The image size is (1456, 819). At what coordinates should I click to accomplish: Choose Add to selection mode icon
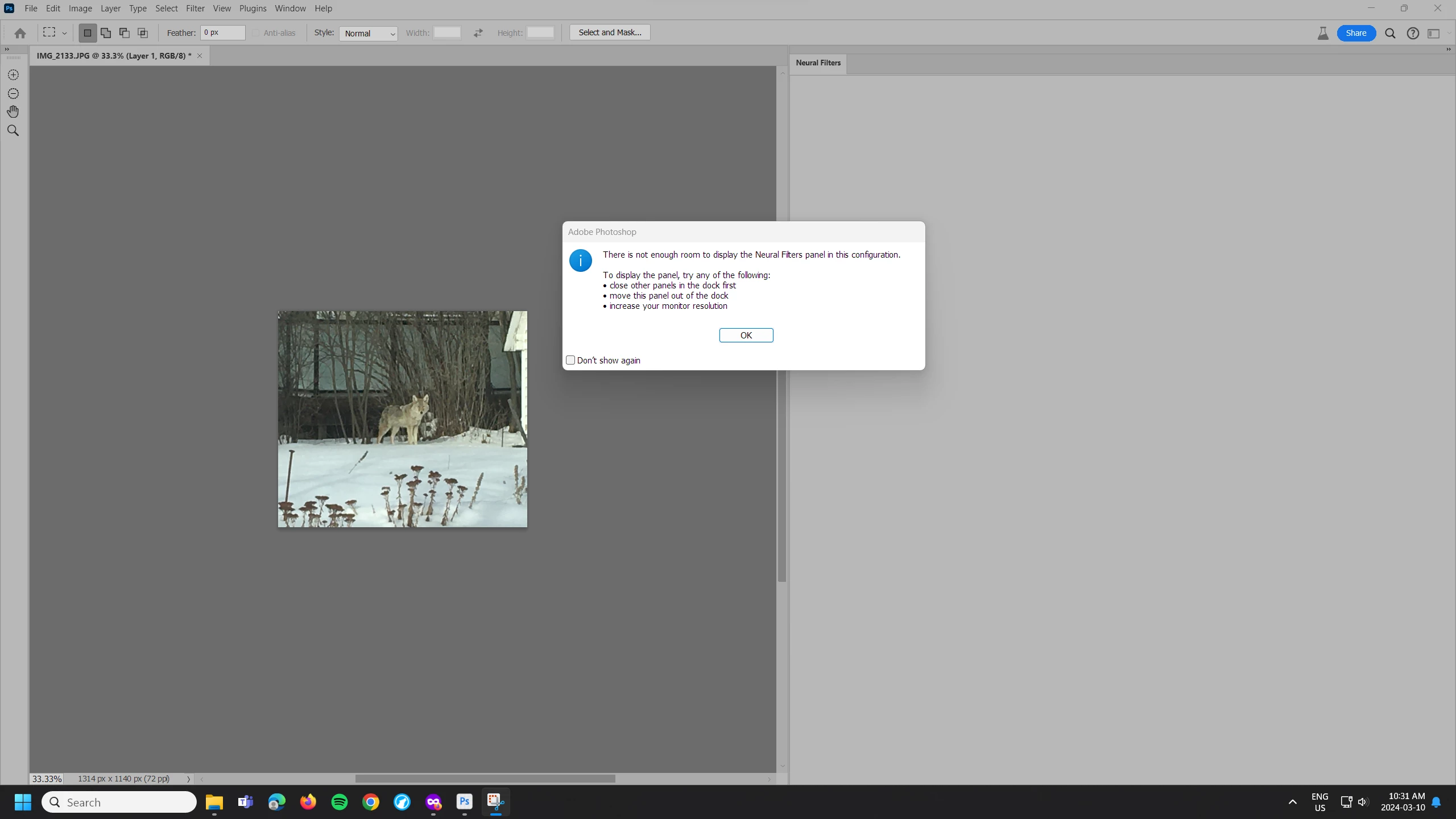106,33
